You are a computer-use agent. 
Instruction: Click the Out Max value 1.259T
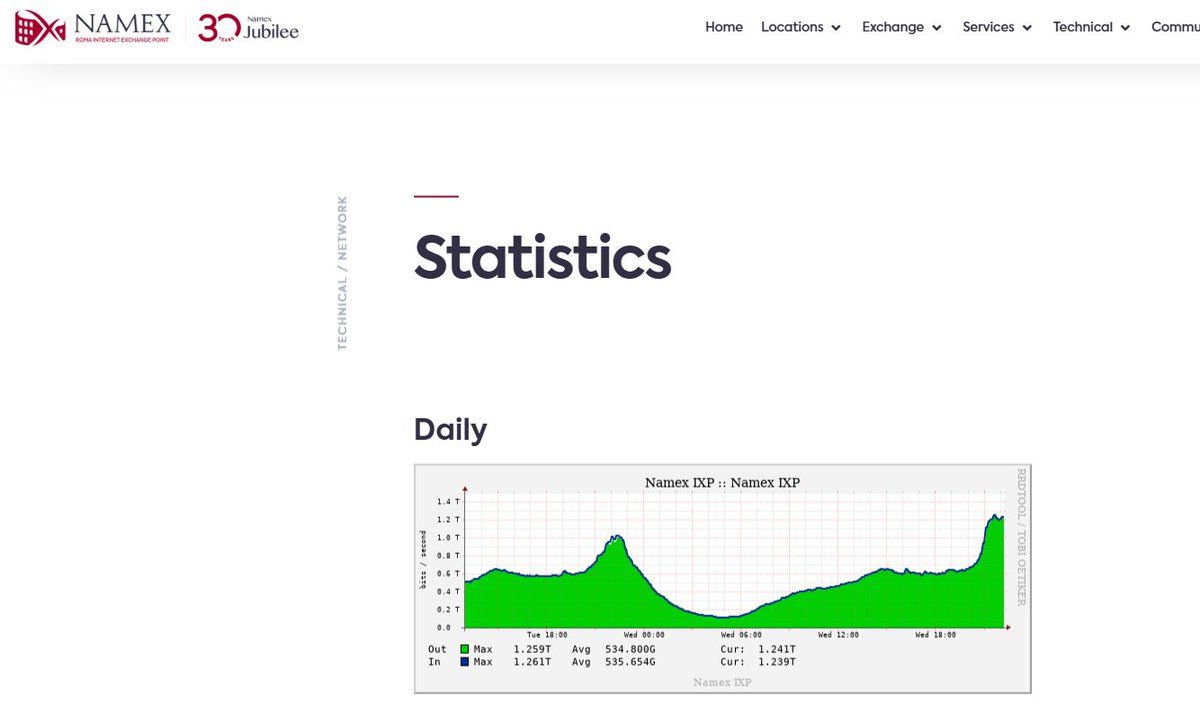point(531,649)
